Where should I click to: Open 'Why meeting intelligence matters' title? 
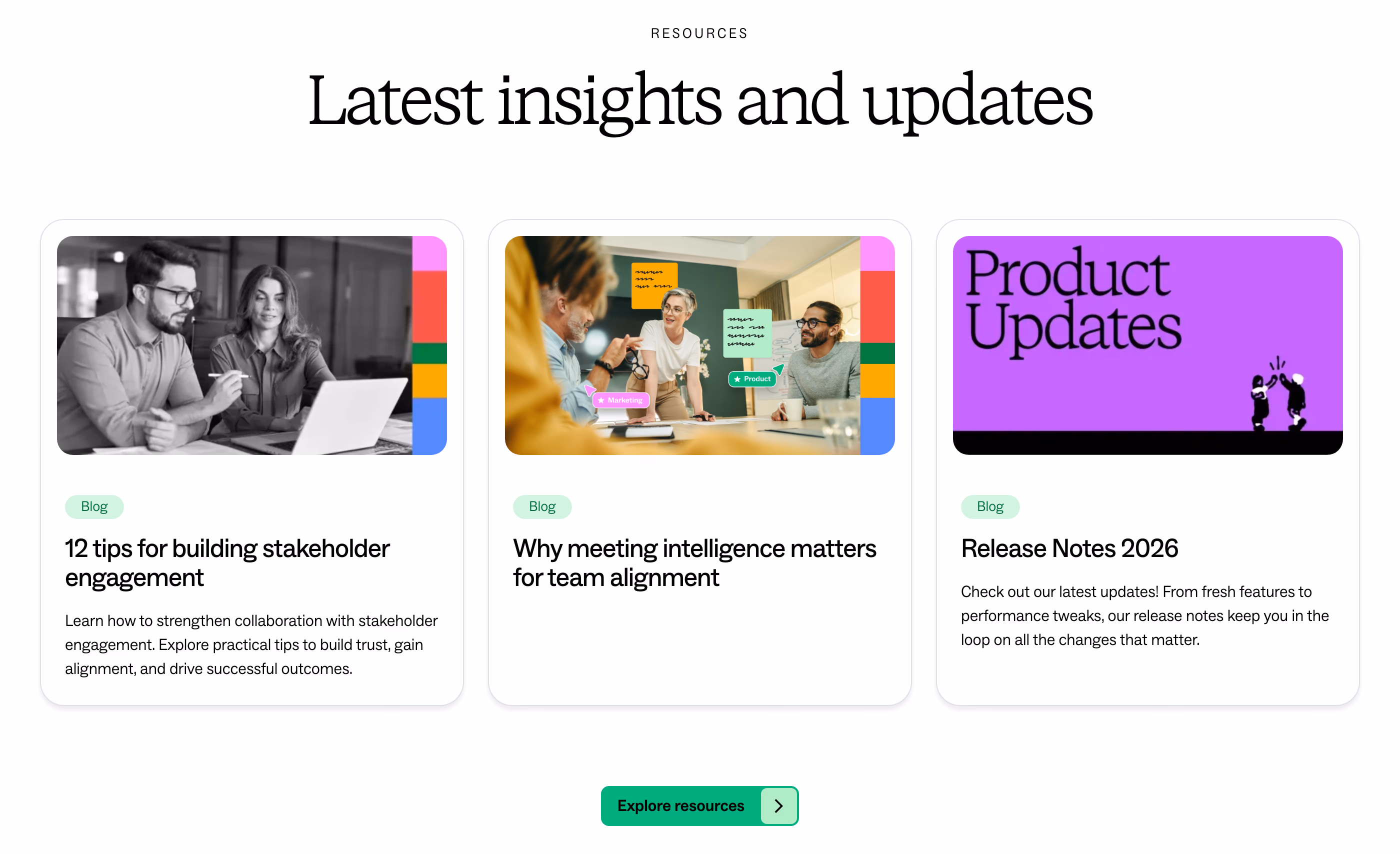coord(694,562)
